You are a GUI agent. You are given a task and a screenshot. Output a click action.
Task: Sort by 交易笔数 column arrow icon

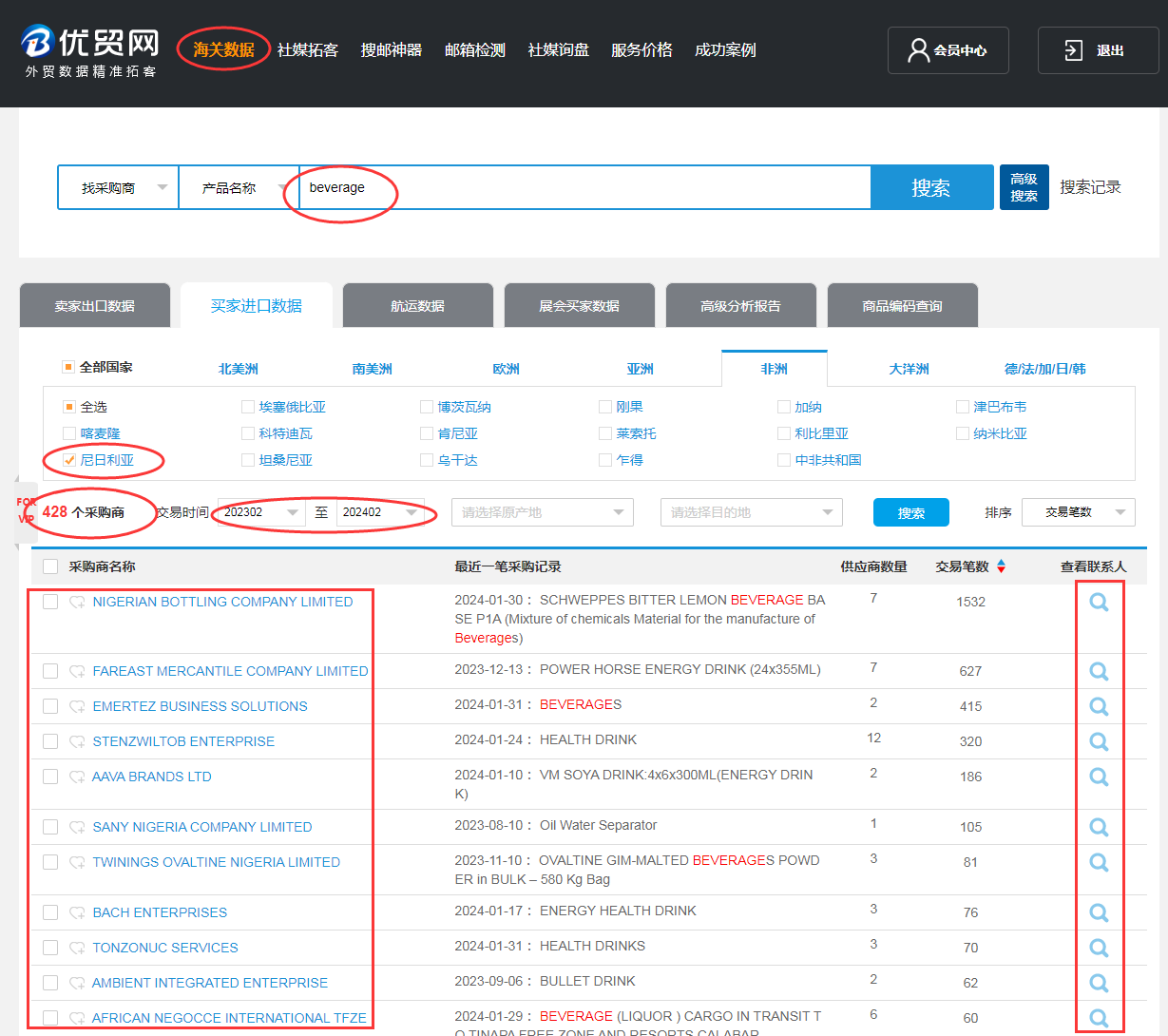(1001, 566)
